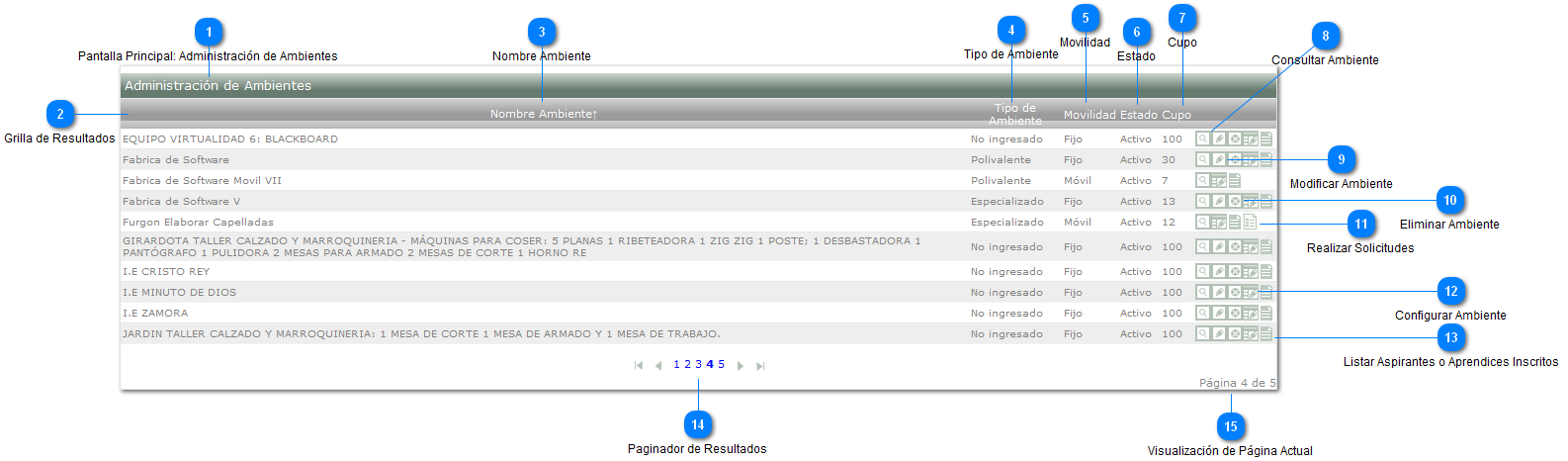This screenshot has width=1568, height=461.
Task: Sort grid by Movilidad column header
Action: tap(1089, 115)
